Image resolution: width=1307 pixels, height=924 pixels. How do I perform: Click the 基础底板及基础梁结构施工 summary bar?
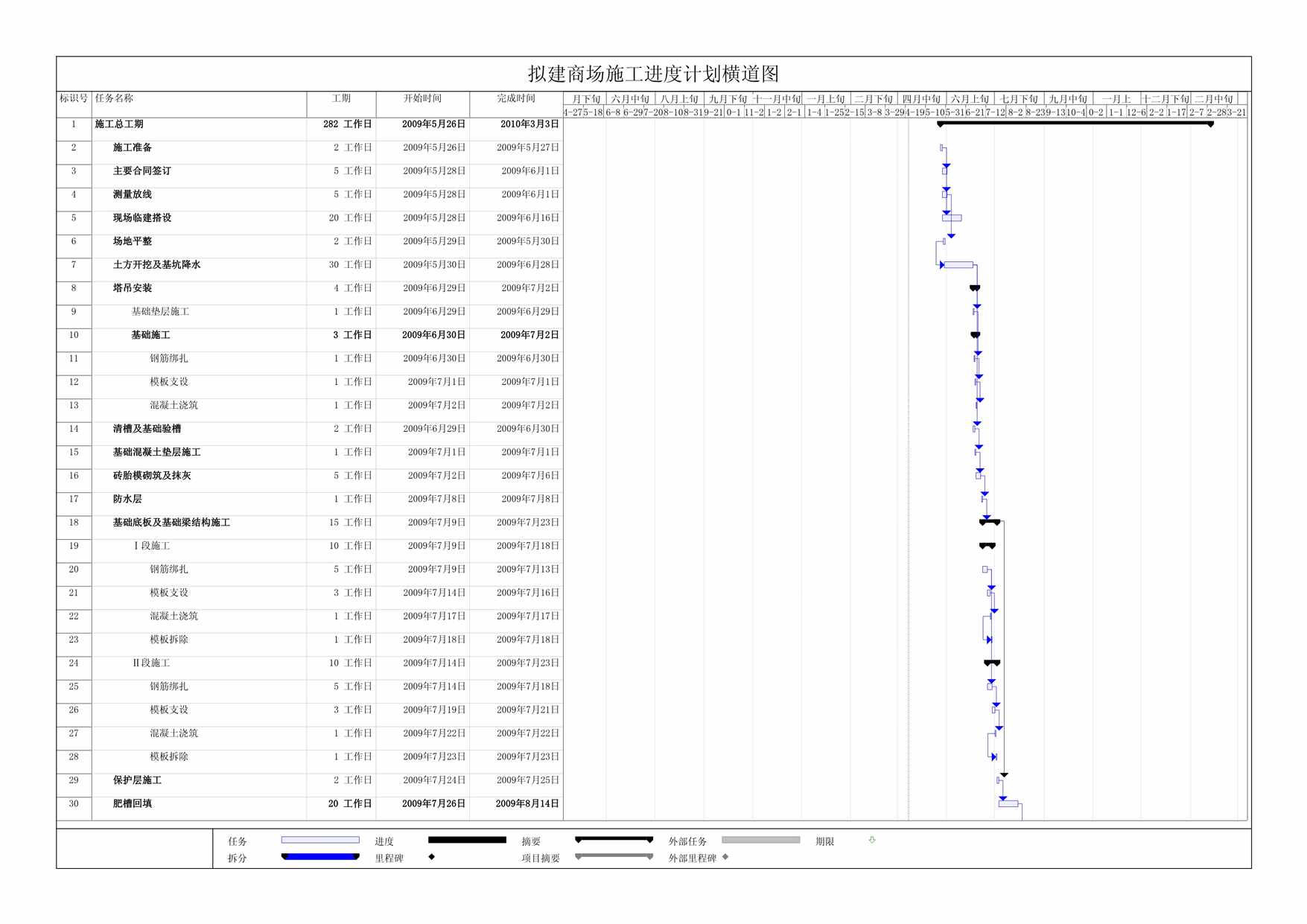[990, 523]
